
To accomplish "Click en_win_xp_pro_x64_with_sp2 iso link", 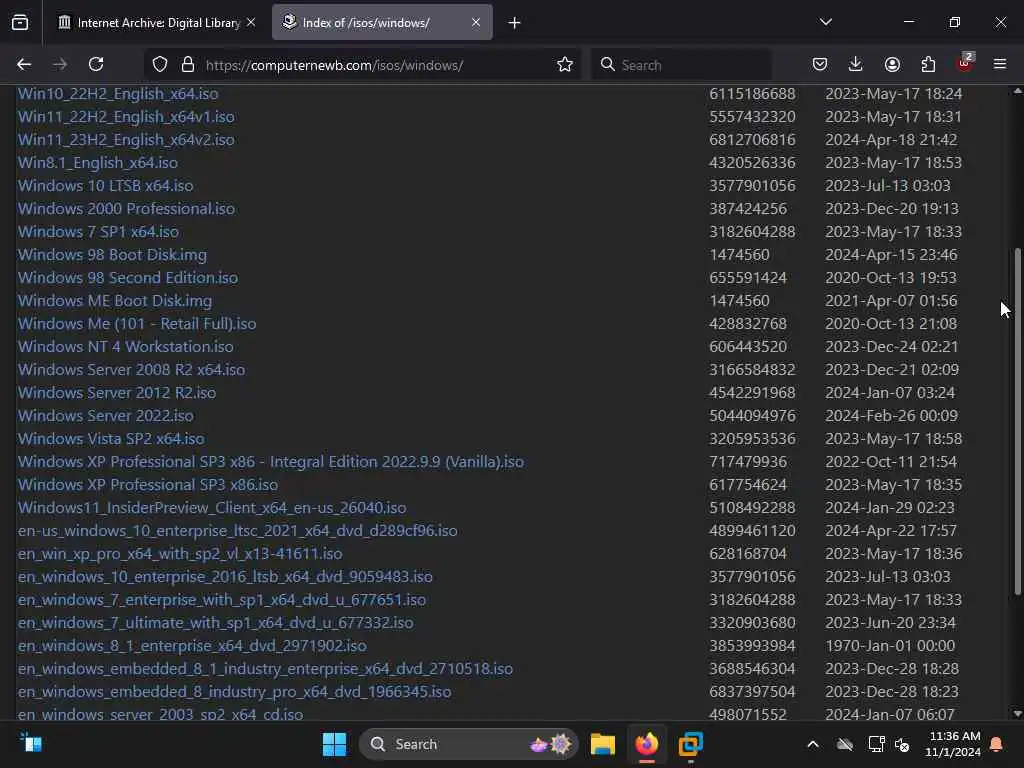I will [180, 553].
